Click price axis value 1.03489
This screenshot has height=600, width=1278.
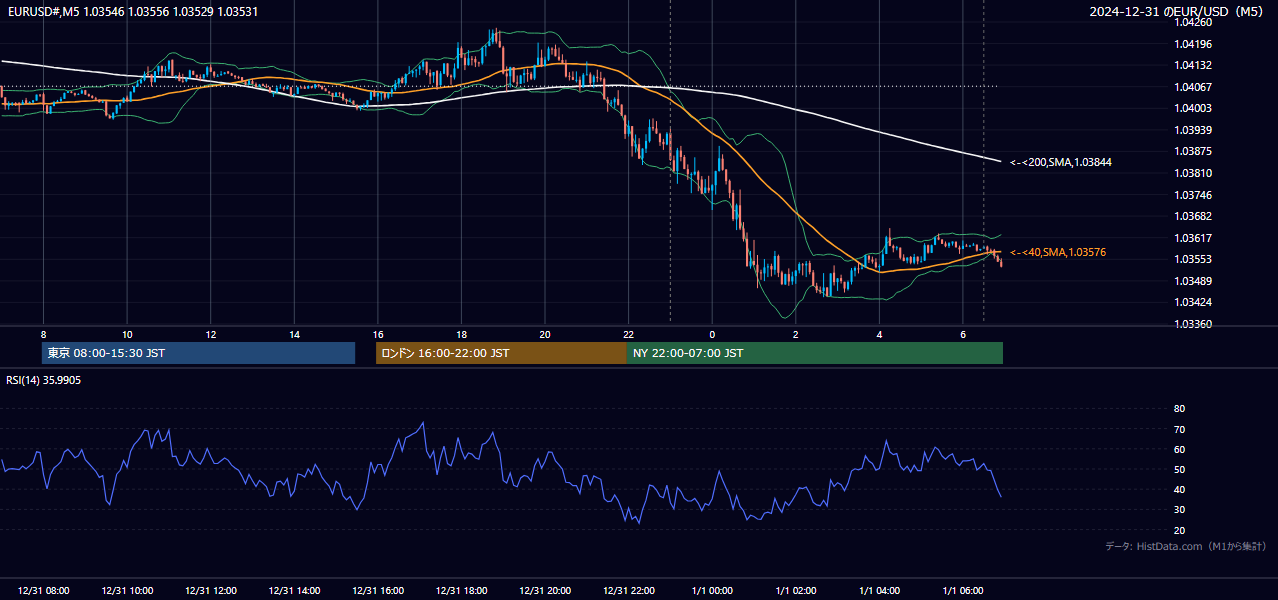pos(1192,281)
